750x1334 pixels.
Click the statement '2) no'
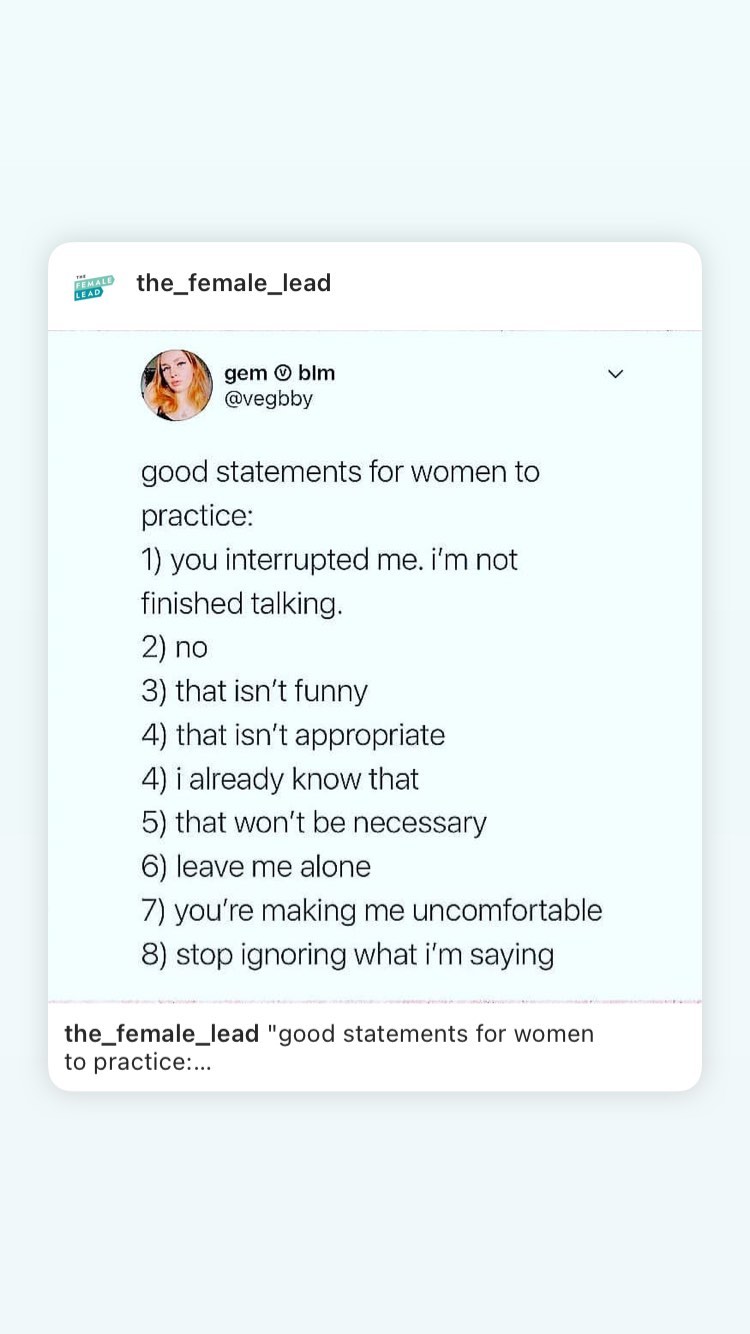(x=174, y=648)
